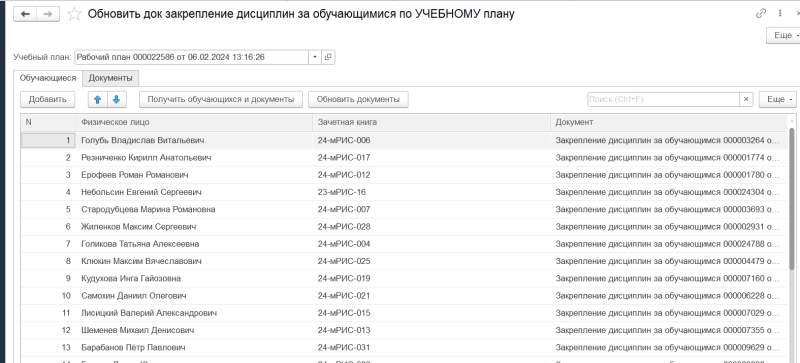Go back with the left arrow button
The height and width of the screenshot is (363, 800).
[24, 14]
